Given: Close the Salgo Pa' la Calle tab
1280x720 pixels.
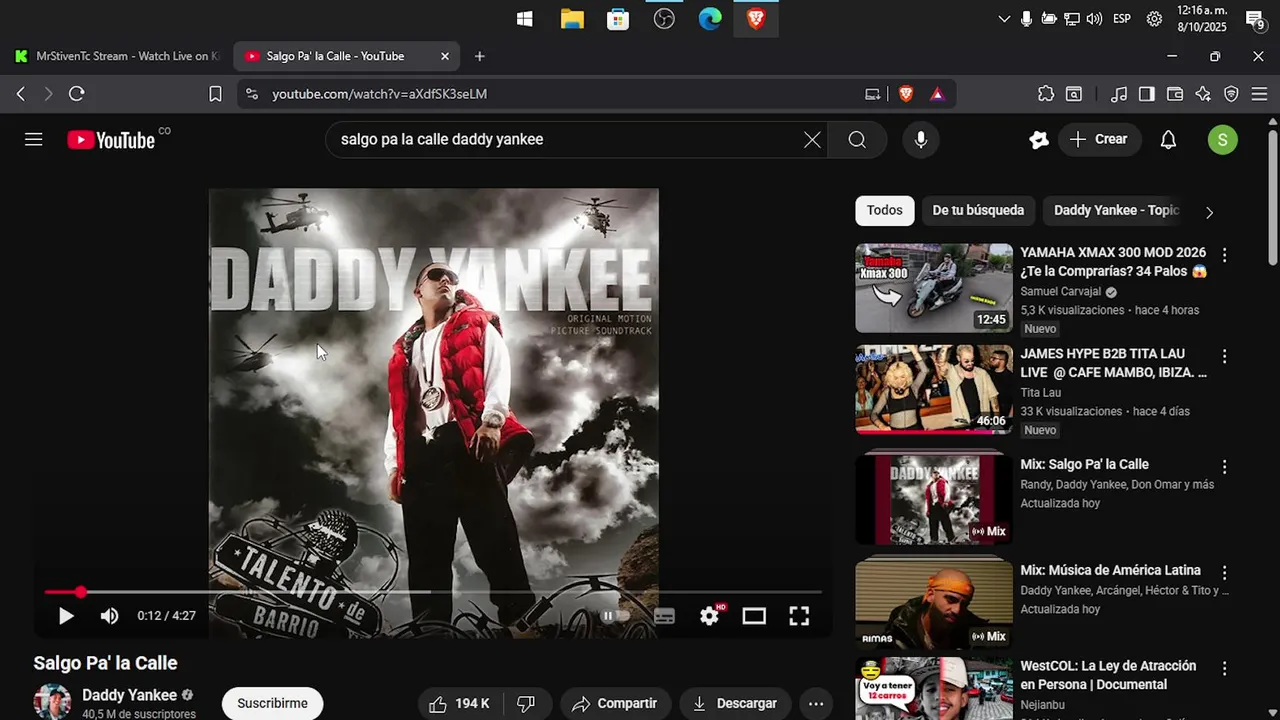Looking at the screenshot, I should pyautogui.click(x=445, y=56).
